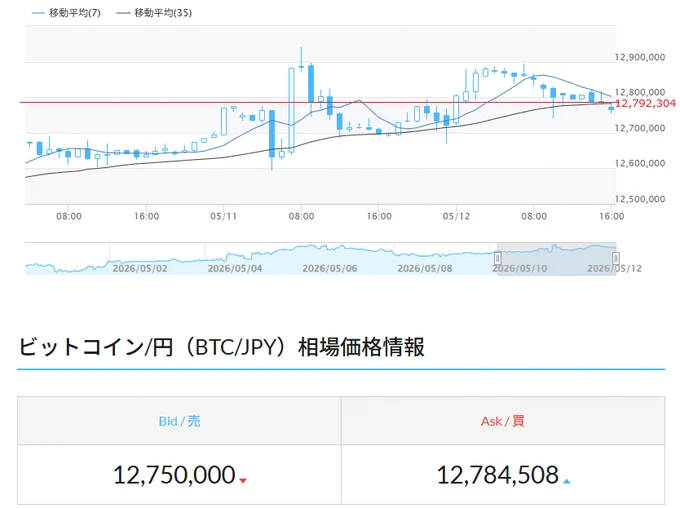Click the 12,700,000 price axis label
The width and height of the screenshot is (680, 508).
640,128
